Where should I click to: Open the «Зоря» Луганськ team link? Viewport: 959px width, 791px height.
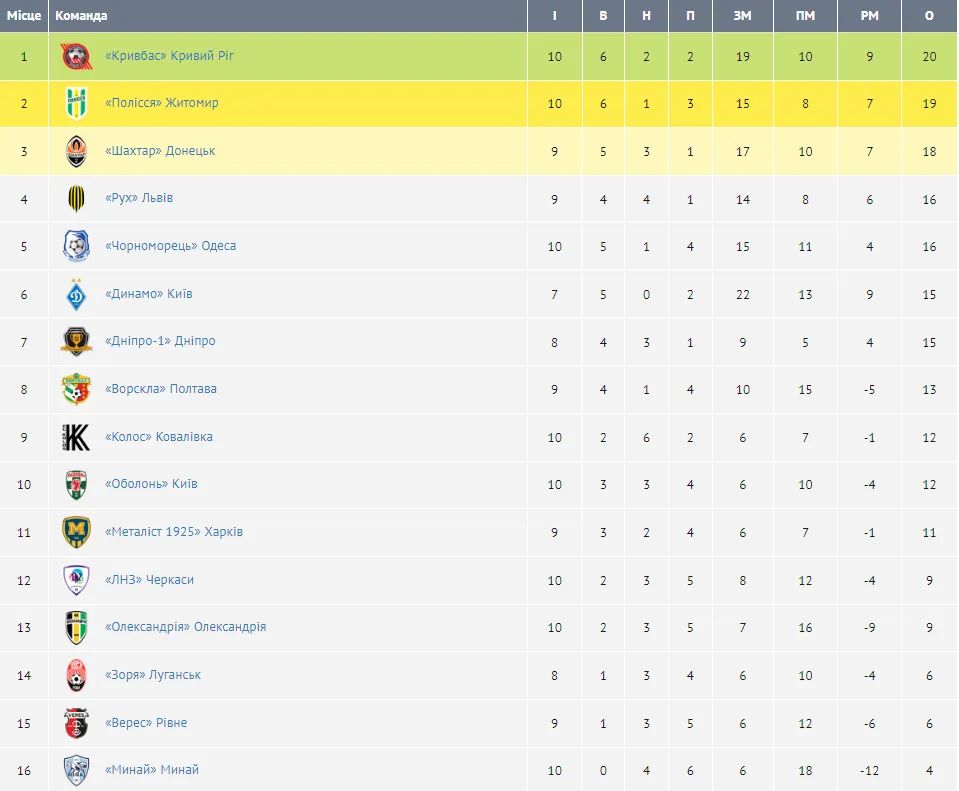coord(153,675)
